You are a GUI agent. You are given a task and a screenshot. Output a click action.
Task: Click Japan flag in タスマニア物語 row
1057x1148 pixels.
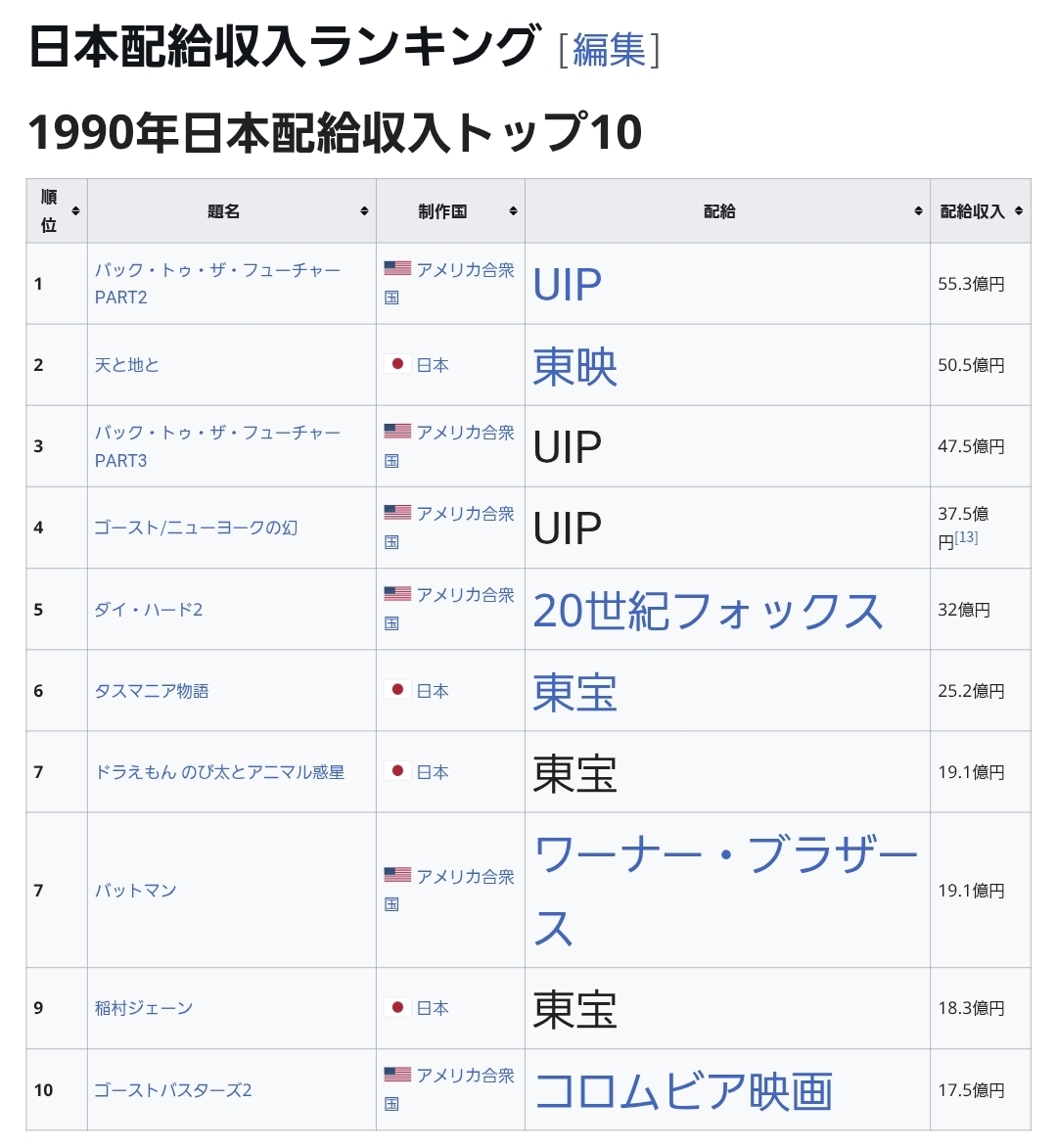397,690
